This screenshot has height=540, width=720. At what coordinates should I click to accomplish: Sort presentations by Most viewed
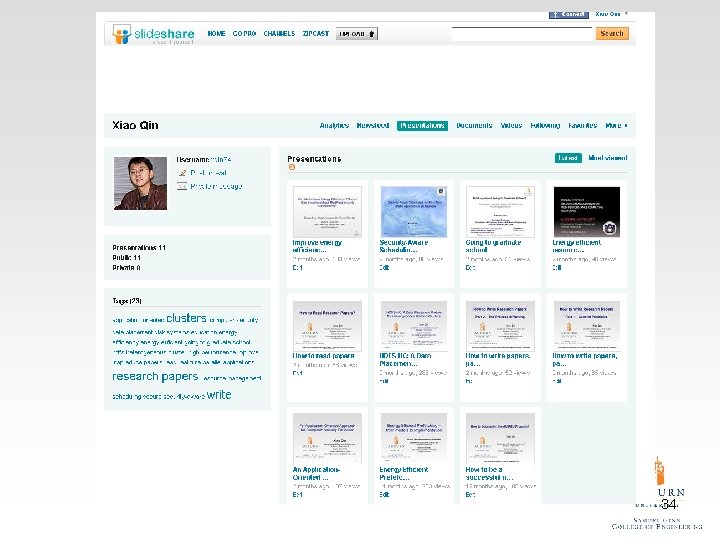tap(608, 158)
